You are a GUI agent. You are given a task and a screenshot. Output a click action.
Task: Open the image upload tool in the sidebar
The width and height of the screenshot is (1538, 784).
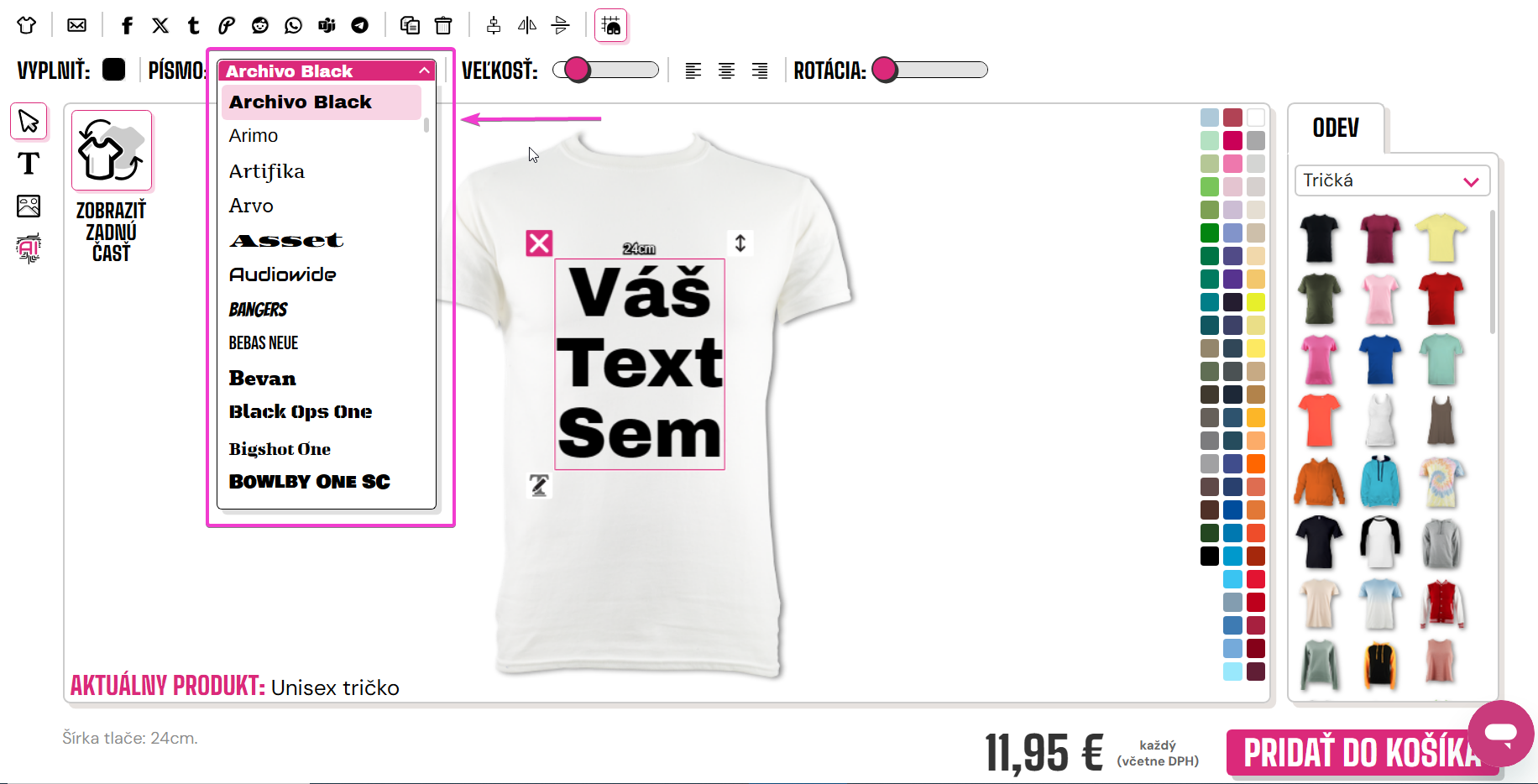coord(29,206)
